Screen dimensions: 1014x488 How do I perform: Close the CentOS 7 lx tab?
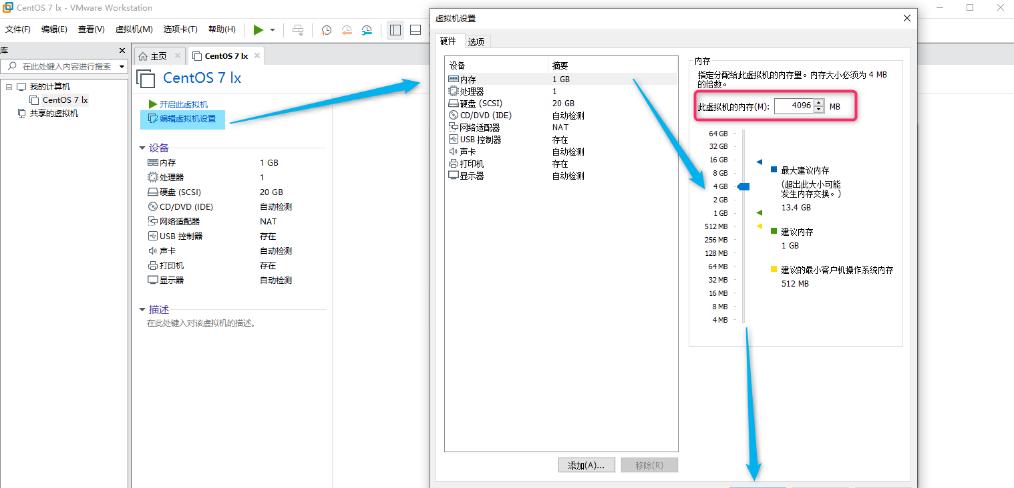257,56
